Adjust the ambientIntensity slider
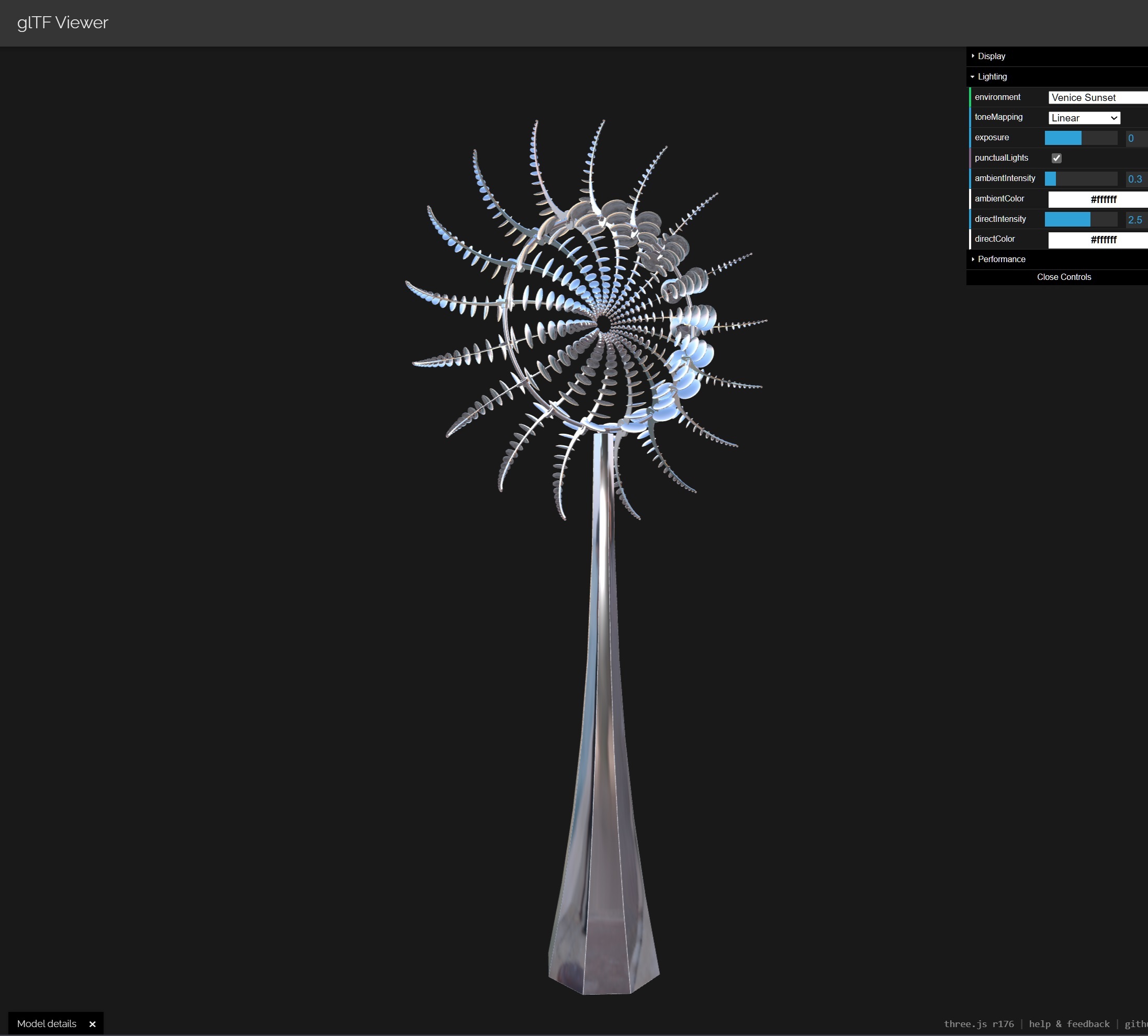The height and width of the screenshot is (1036, 1148). click(x=1081, y=179)
